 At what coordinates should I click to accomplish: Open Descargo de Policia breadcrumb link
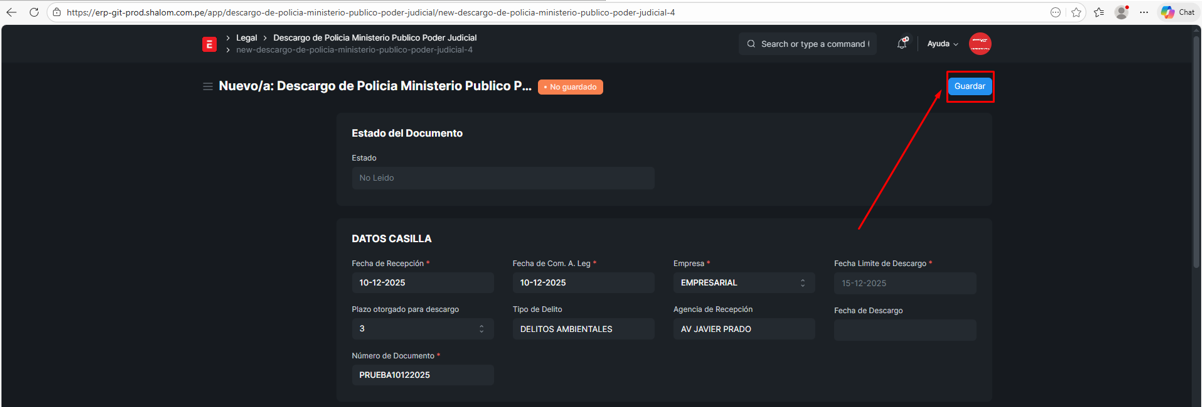click(374, 38)
